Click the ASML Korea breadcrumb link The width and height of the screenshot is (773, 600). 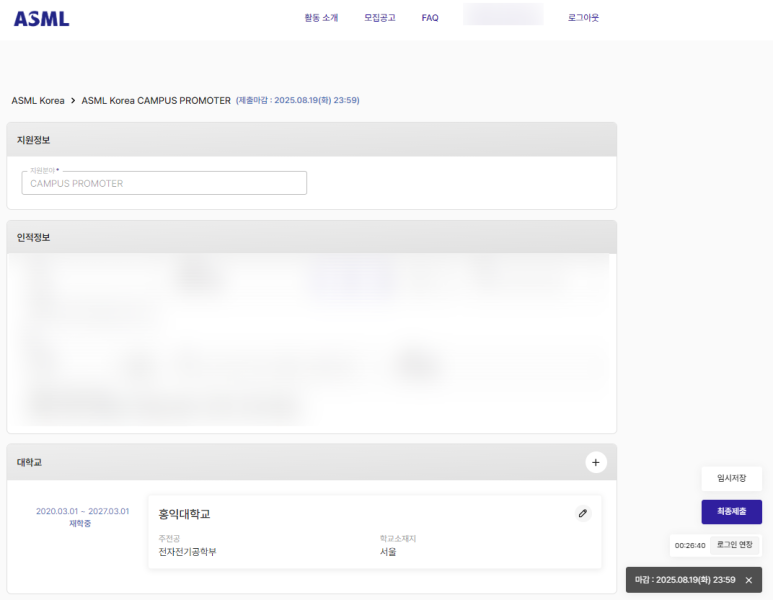click(x=38, y=101)
